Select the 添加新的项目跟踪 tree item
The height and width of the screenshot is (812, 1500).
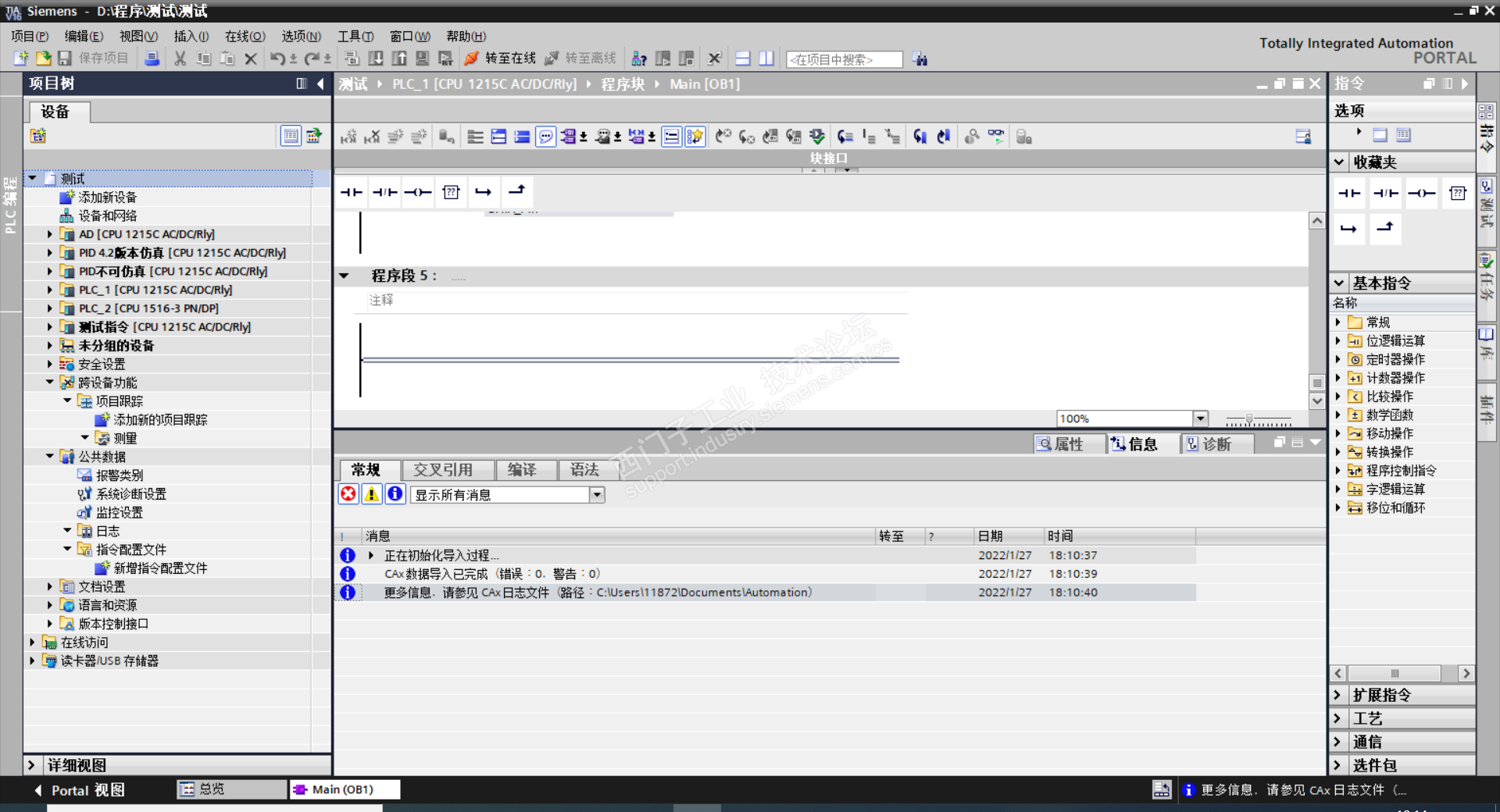tap(161, 420)
